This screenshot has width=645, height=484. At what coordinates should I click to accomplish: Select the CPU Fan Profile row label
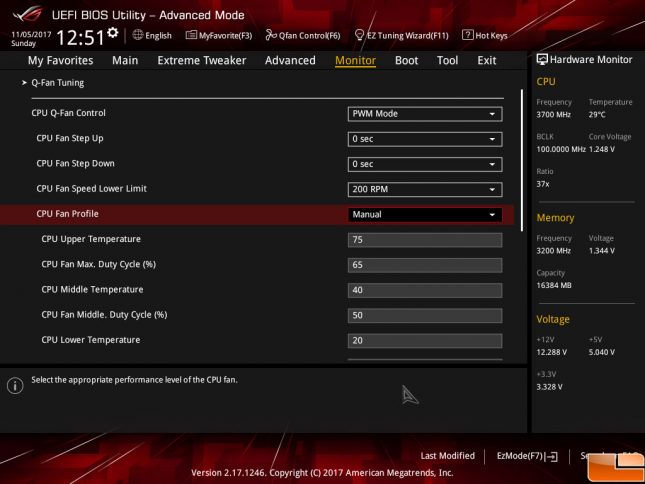click(x=67, y=214)
